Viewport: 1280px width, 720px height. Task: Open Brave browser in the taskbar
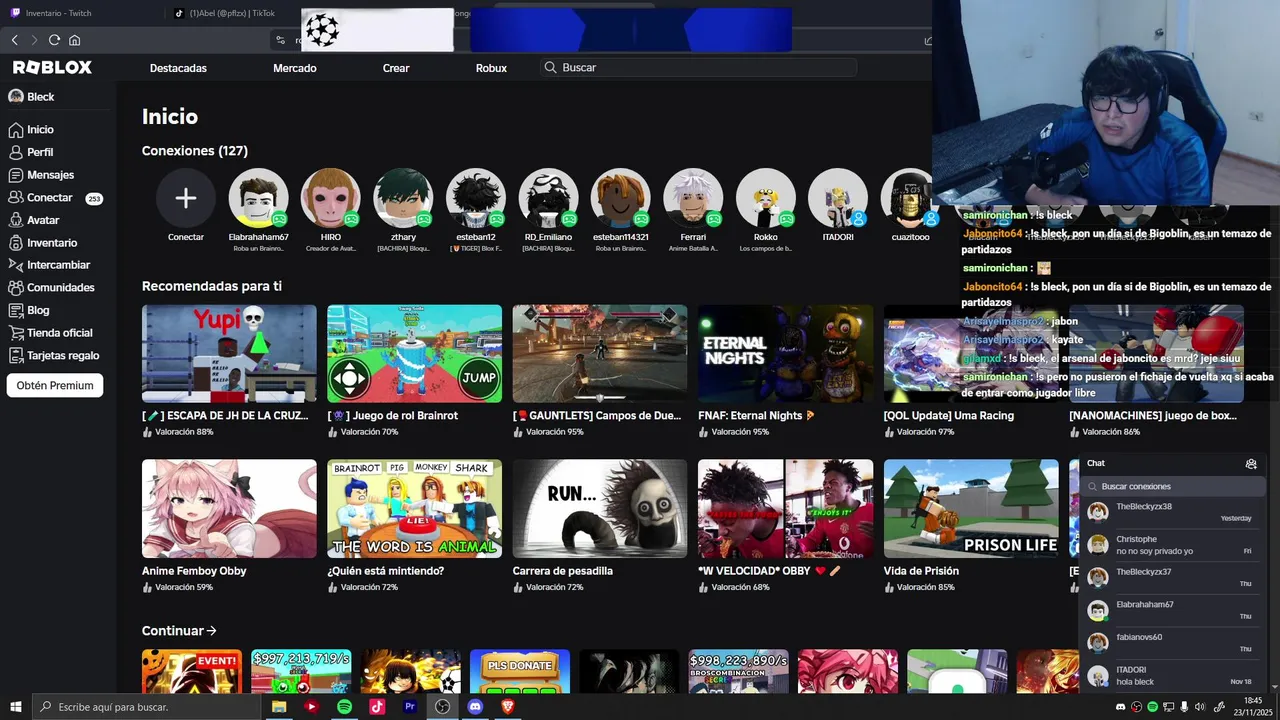click(507, 706)
